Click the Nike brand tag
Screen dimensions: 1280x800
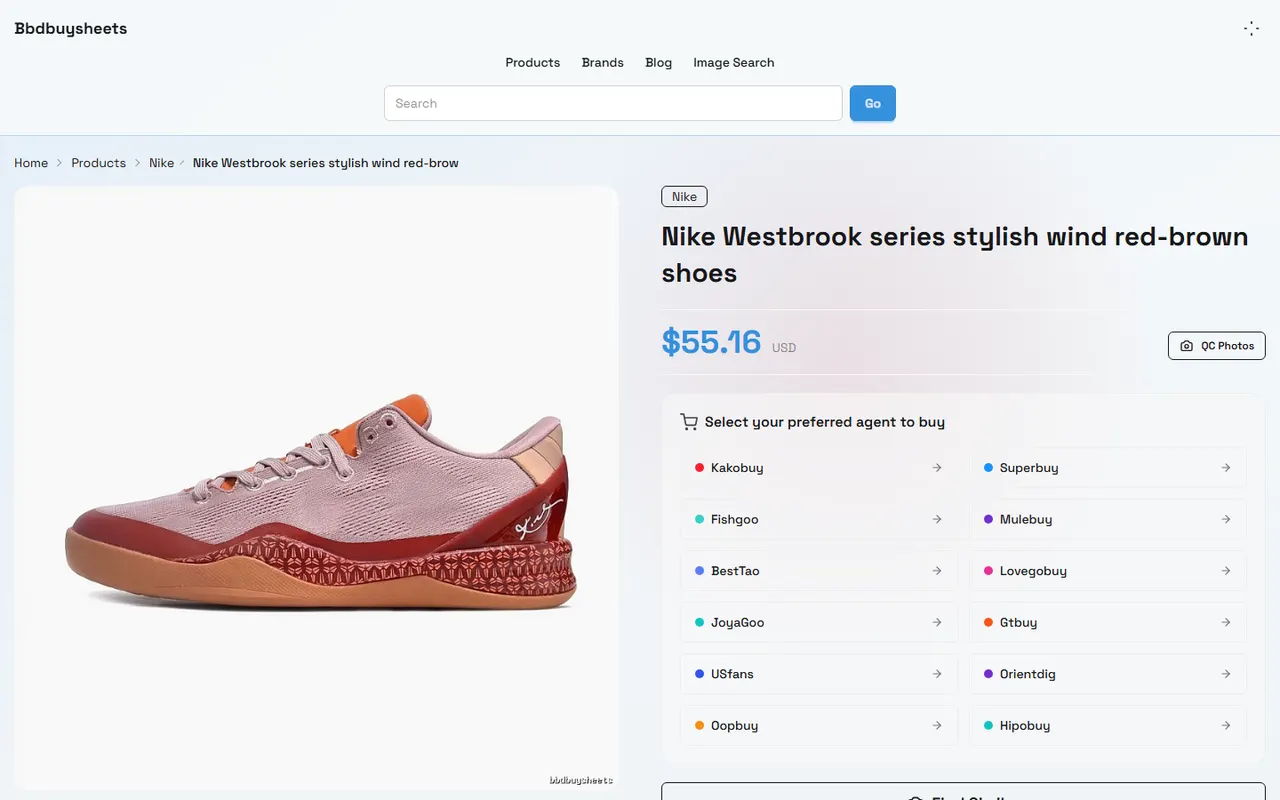tap(685, 197)
